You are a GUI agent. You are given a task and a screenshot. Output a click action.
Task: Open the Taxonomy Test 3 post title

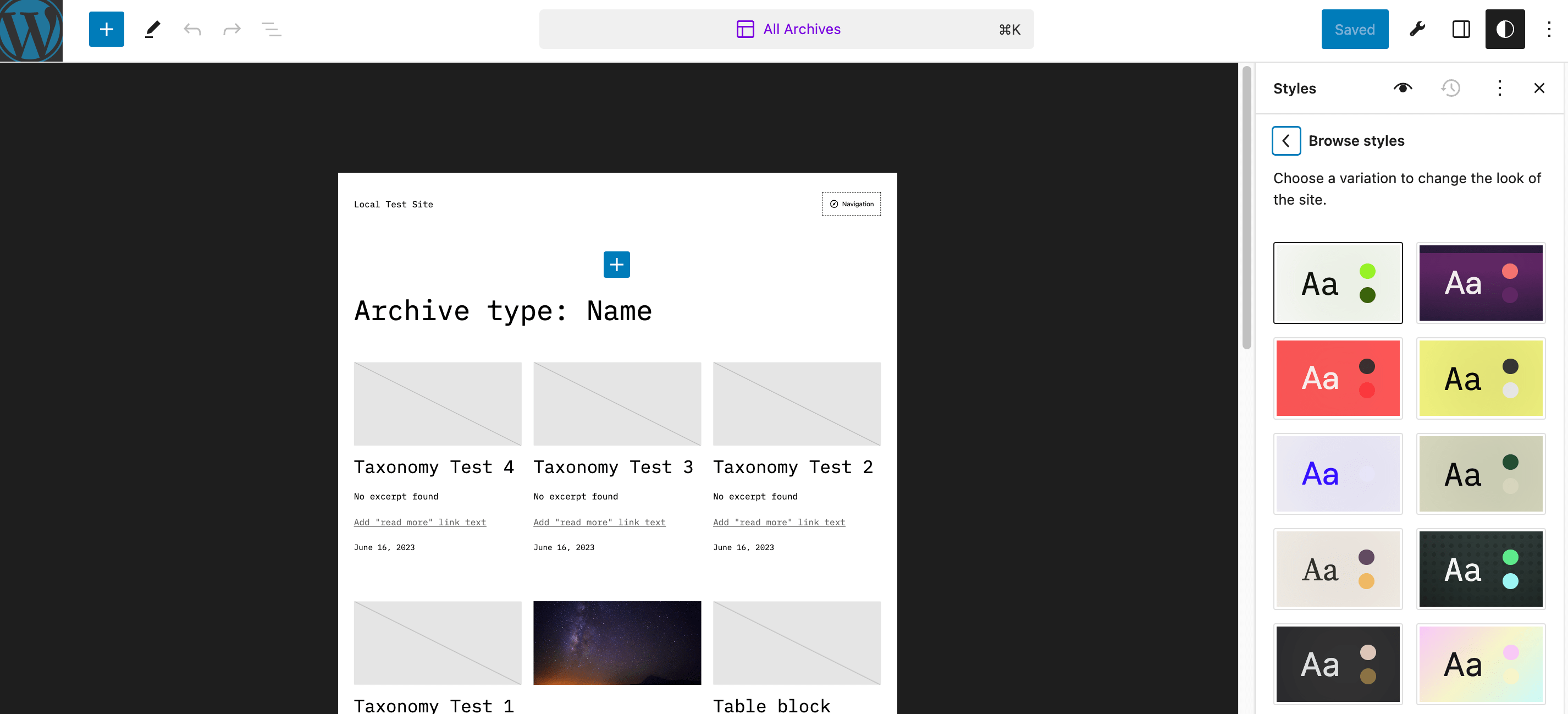tap(613, 467)
